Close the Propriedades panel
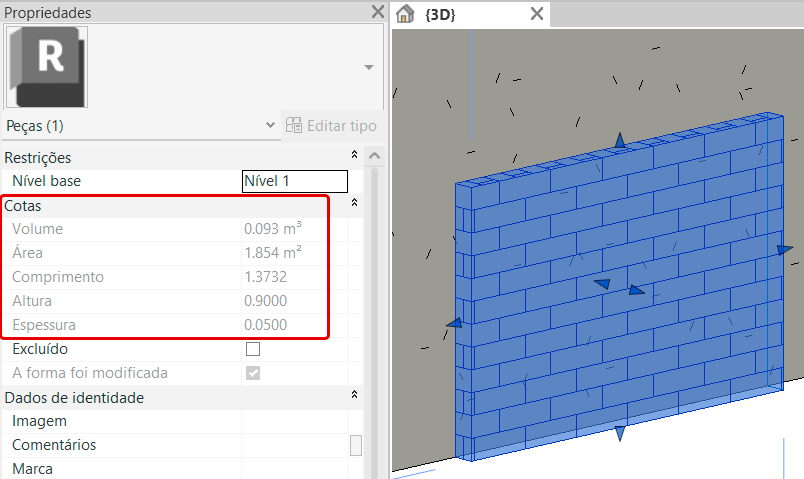 coord(378,12)
